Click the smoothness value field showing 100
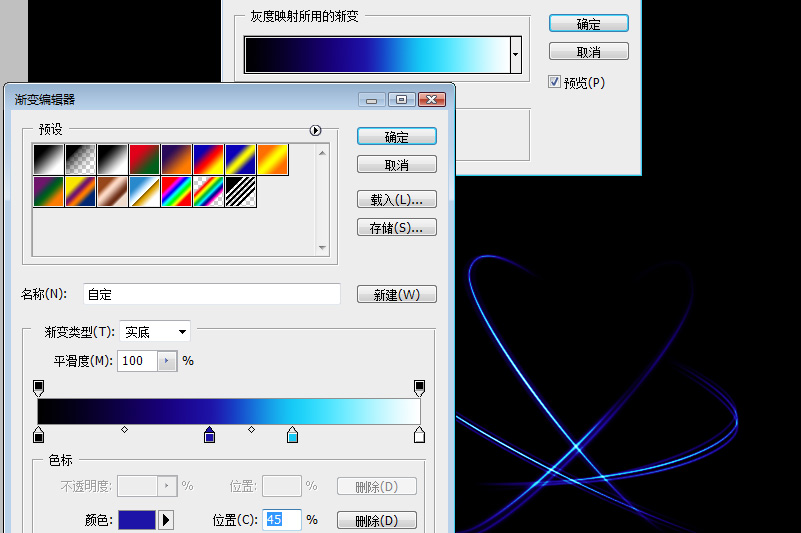The image size is (801, 533). click(x=138, y=361)
